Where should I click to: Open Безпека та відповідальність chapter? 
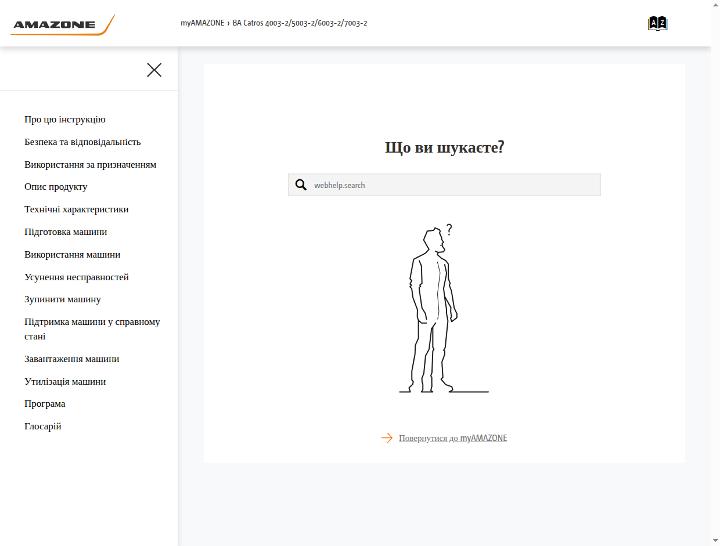point(83,142)
